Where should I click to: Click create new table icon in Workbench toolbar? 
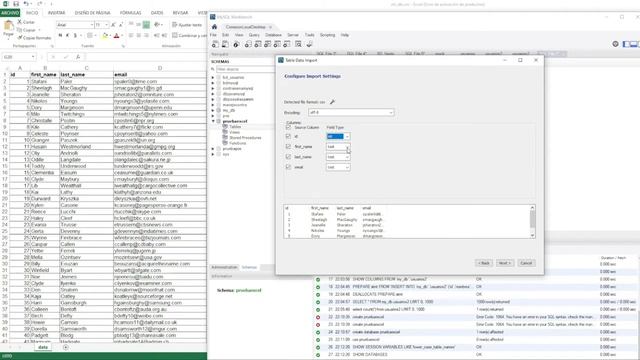[258, 44]
